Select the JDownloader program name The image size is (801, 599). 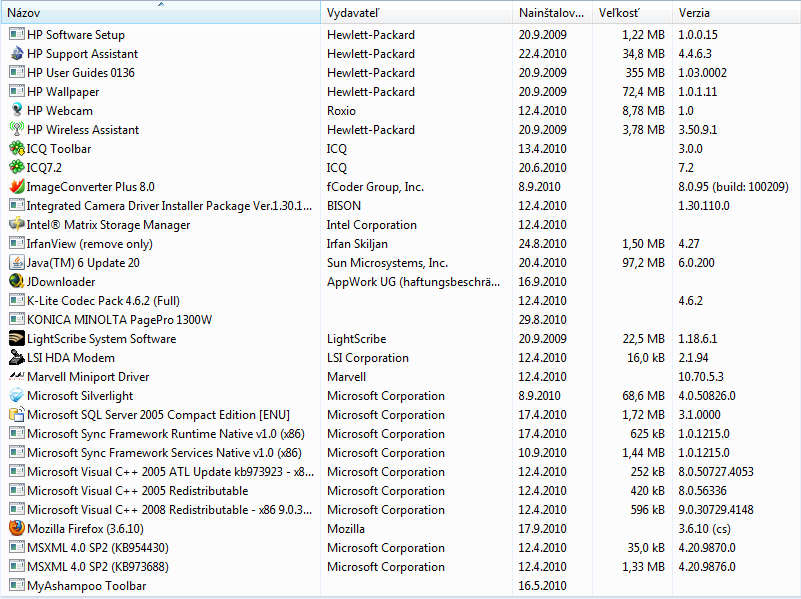(x=61, y=281)
